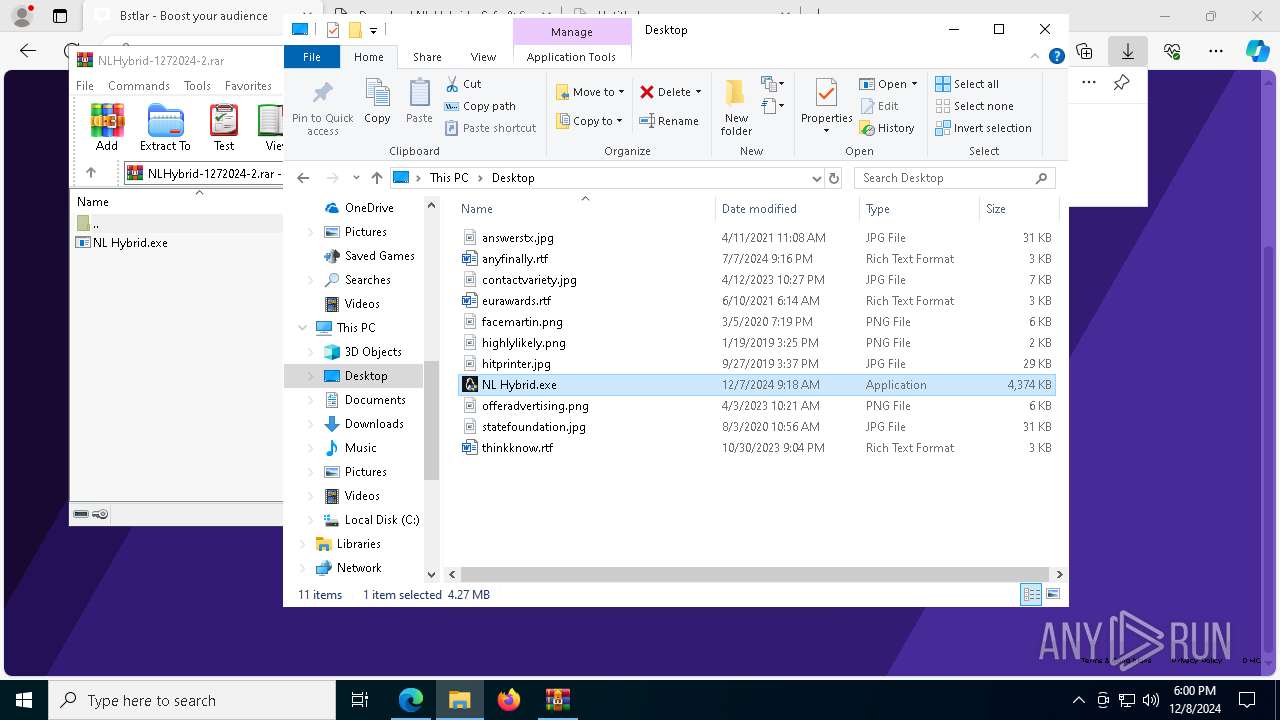The image size is (1280, 720).
Task: Select NL Hybrid.exe in Explorer list
Action: [756, 385]
